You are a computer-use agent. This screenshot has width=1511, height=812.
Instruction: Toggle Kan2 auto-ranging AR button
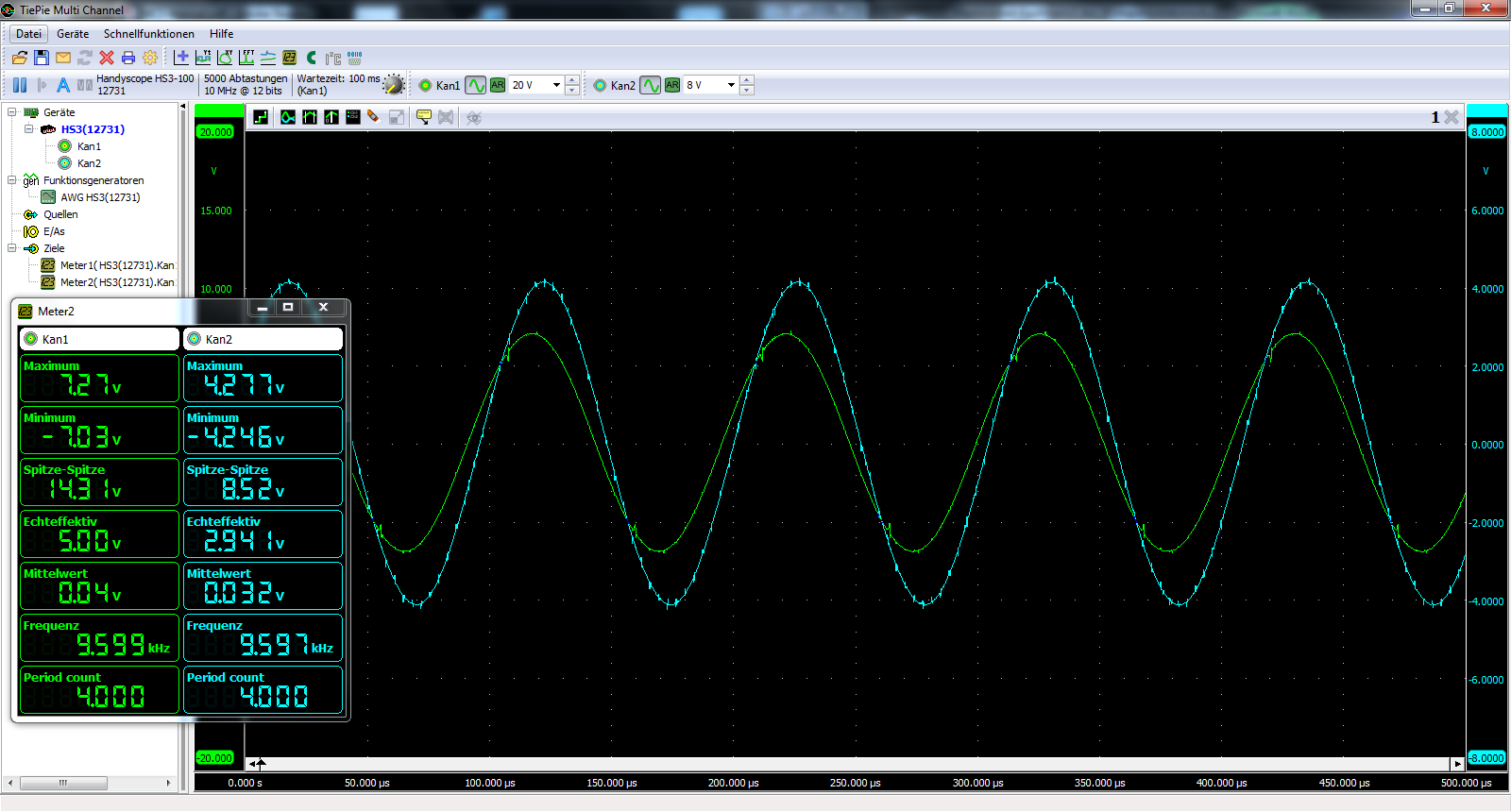click(672, 85)
